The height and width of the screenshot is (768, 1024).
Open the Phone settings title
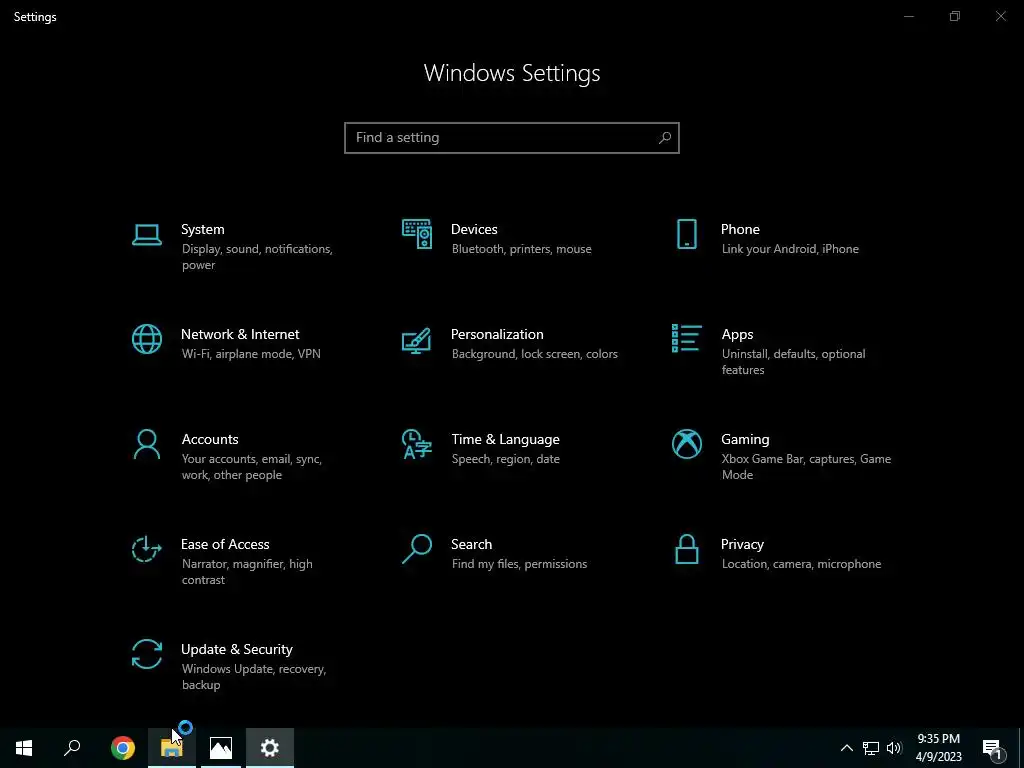740,229
